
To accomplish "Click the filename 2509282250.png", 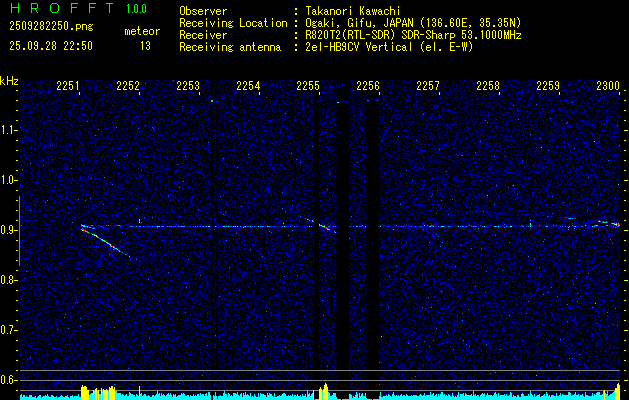I will click(x=51, y=27).
